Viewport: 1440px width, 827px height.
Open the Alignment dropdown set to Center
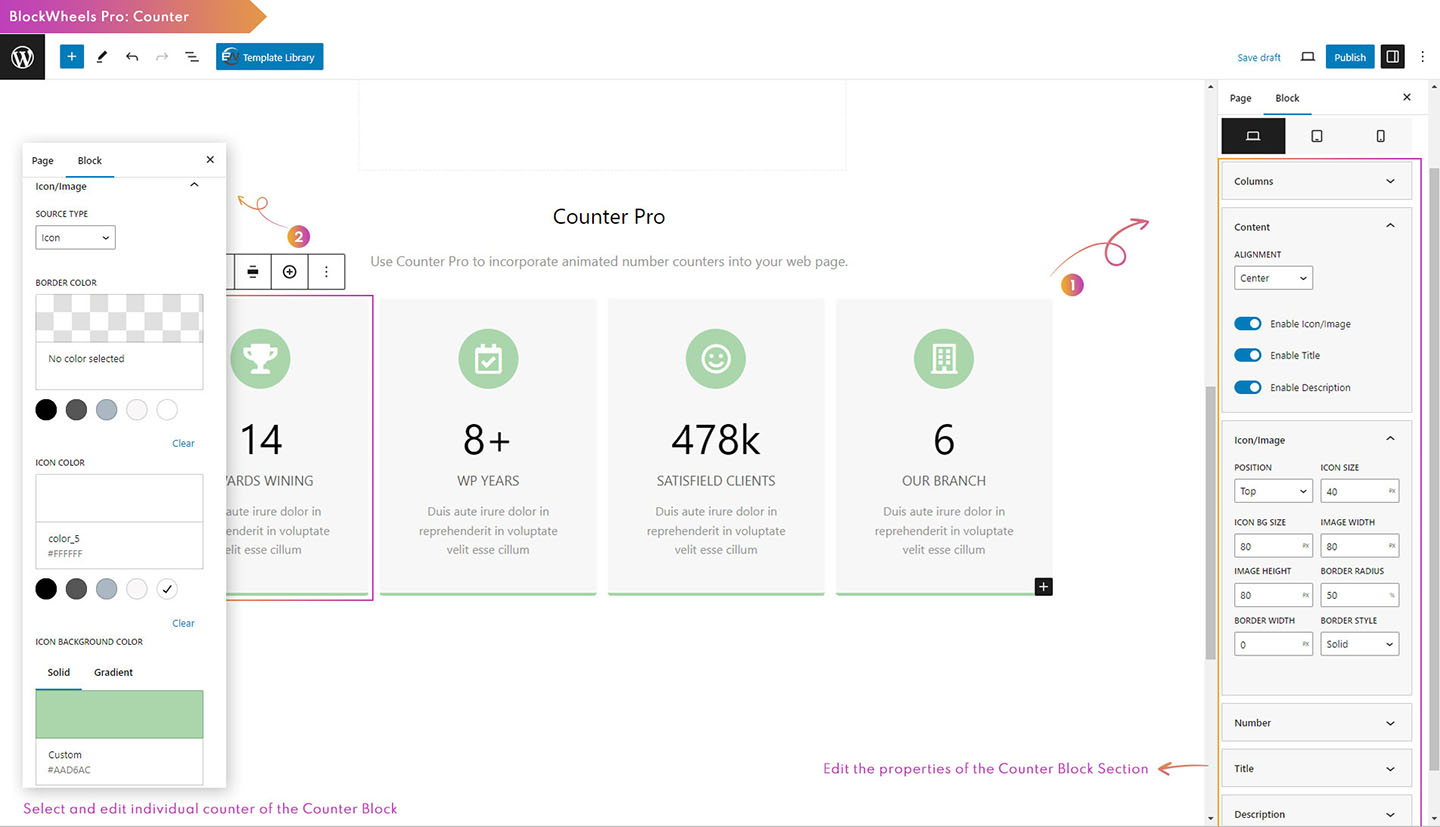[x=1273, y=278]
